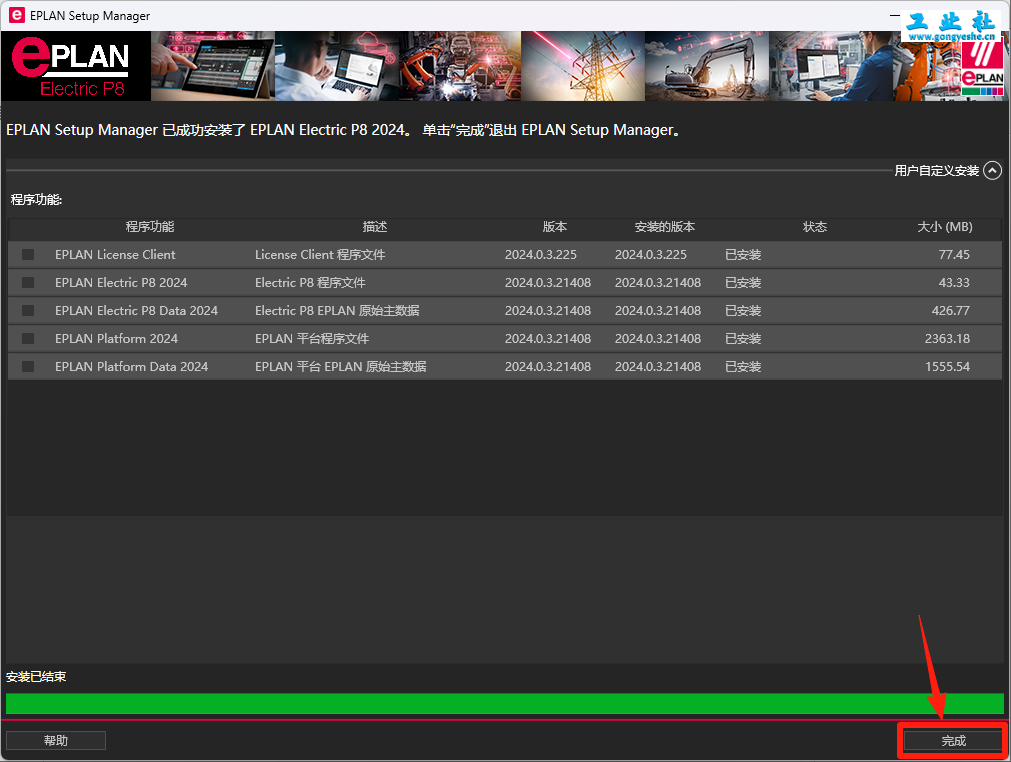
Task: Click the 描述 column header
Action: coord(375,227)
